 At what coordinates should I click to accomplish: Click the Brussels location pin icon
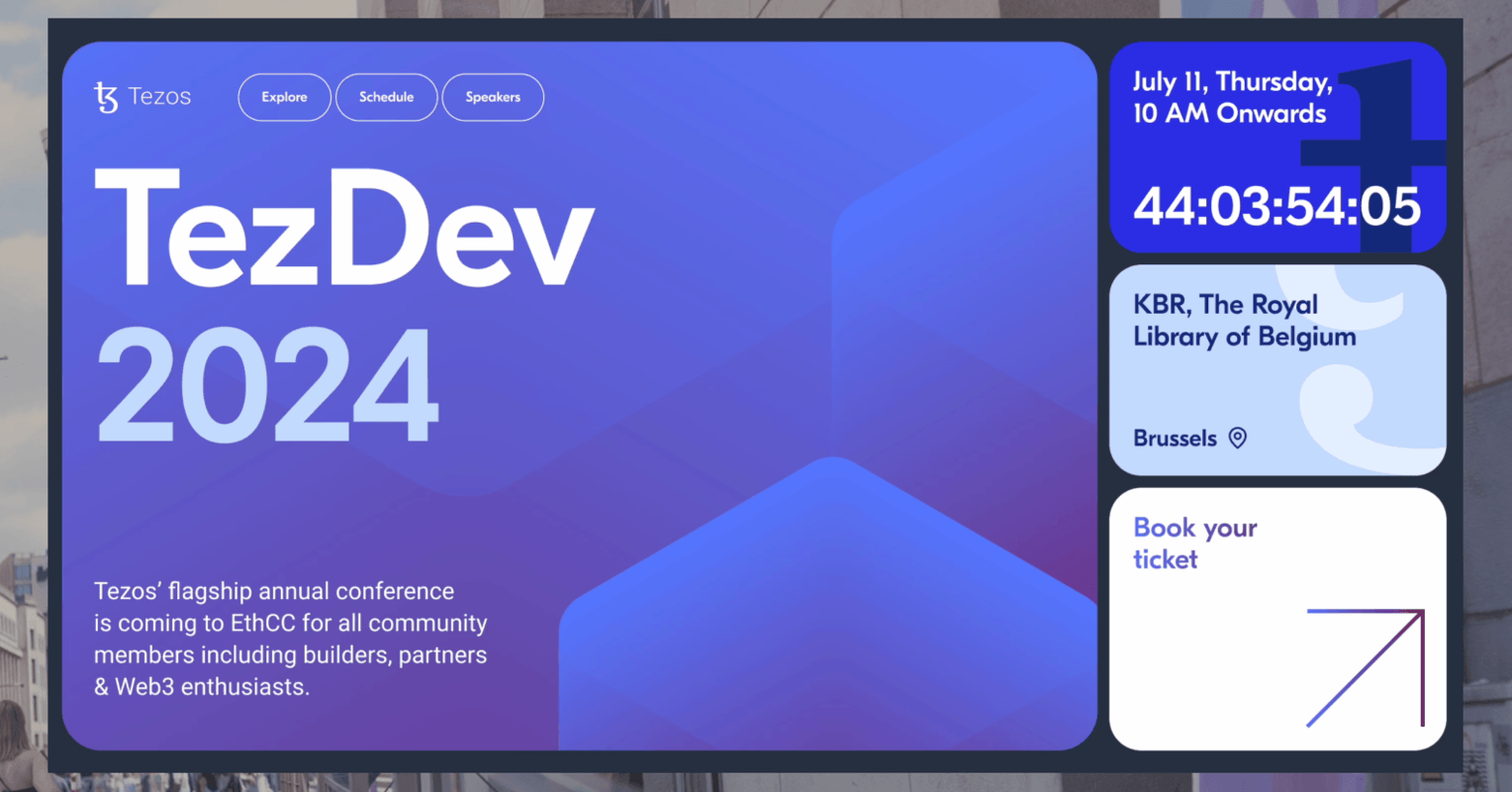(x=1238, y=438)
